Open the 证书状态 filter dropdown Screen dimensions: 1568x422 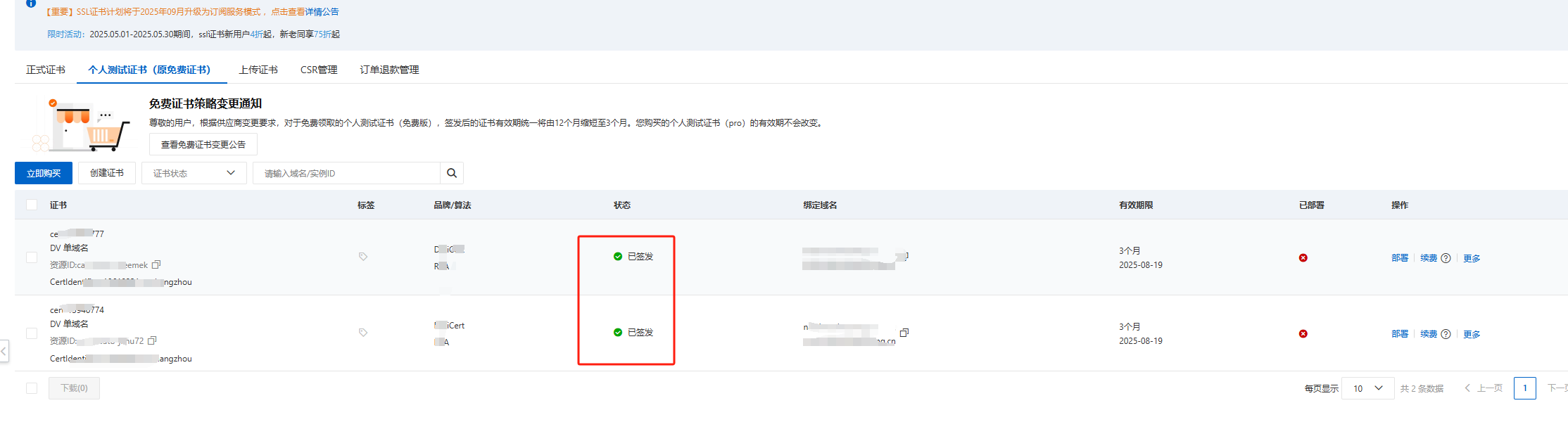coord(194,173)
